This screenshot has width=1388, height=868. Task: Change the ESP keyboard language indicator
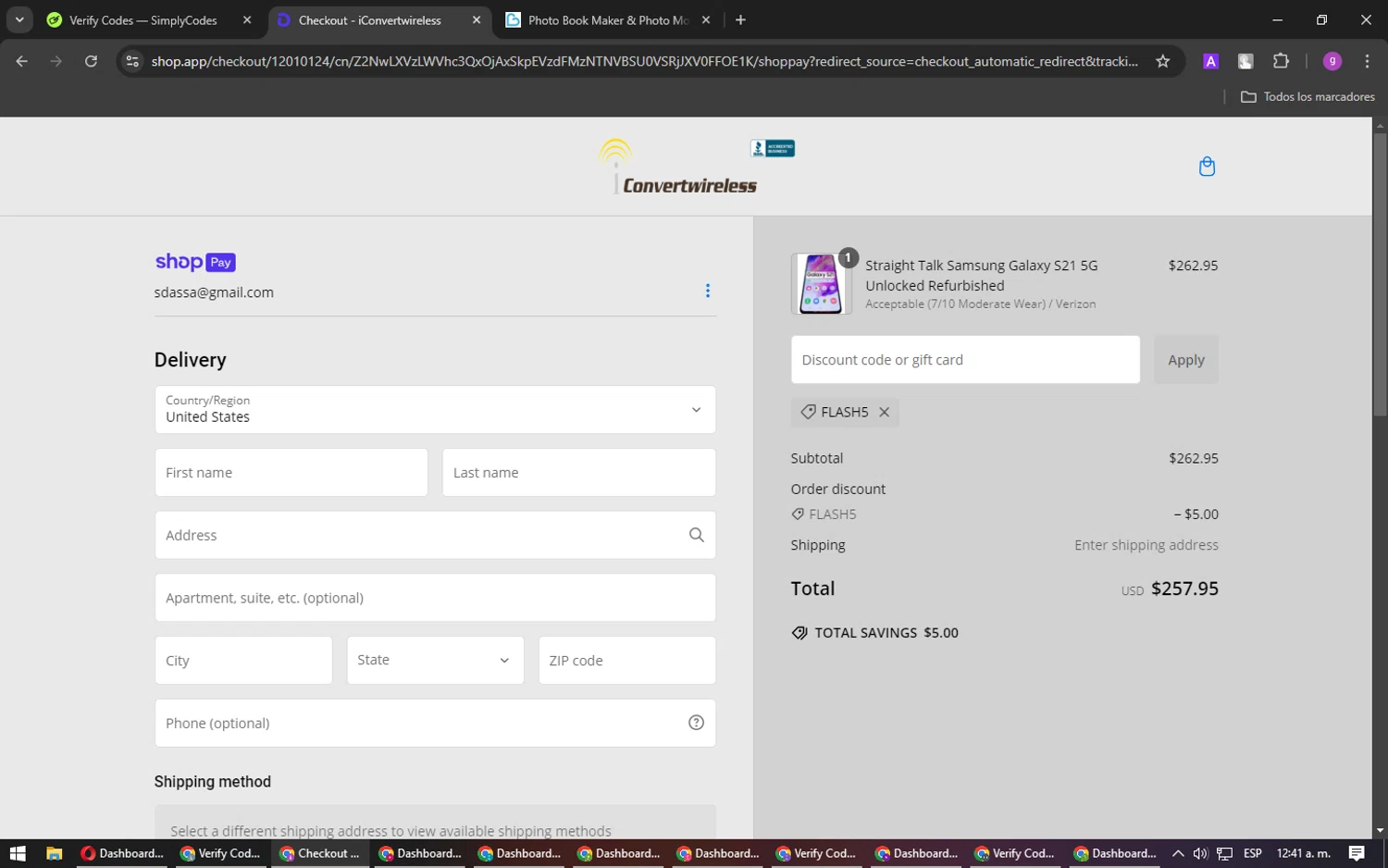[1253, 853]
